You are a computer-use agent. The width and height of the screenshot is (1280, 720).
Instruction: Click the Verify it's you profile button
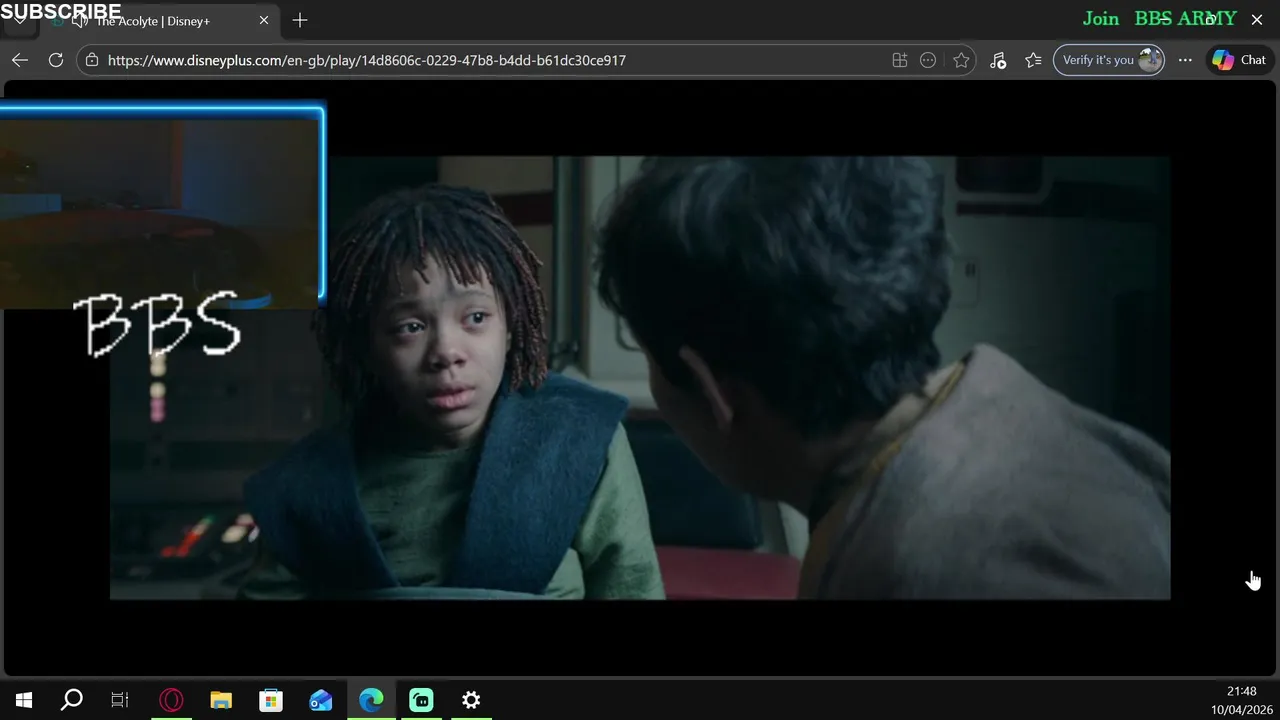(x=1109, y=60)
